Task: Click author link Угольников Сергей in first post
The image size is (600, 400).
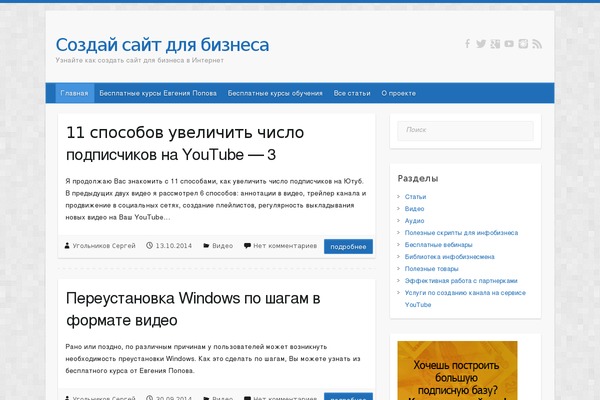Action: coord(104,246)
